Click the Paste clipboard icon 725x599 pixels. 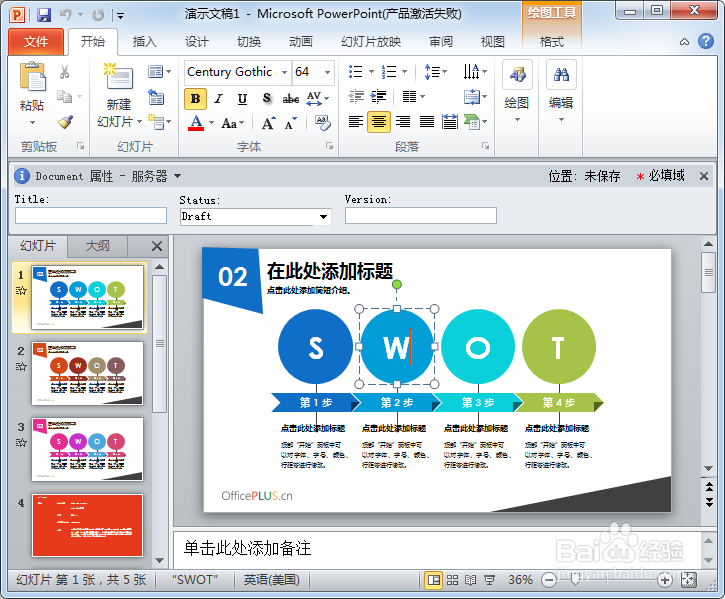click(x=32, y=77)
